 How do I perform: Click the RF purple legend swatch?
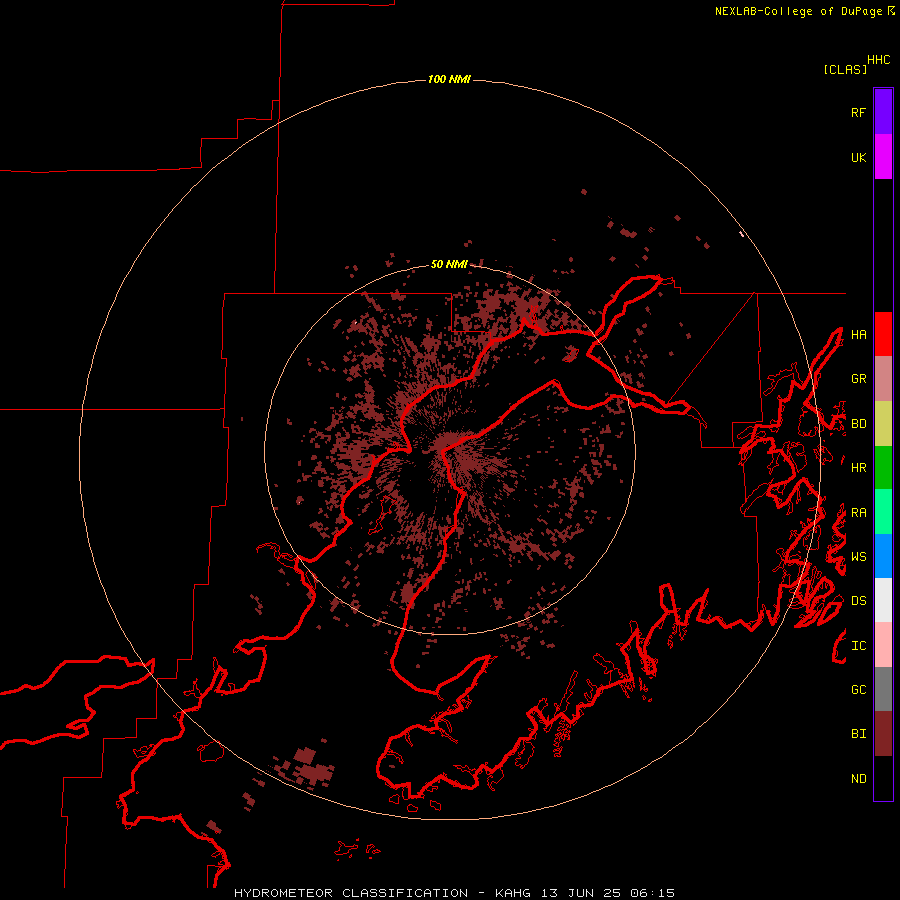point(883,112)
